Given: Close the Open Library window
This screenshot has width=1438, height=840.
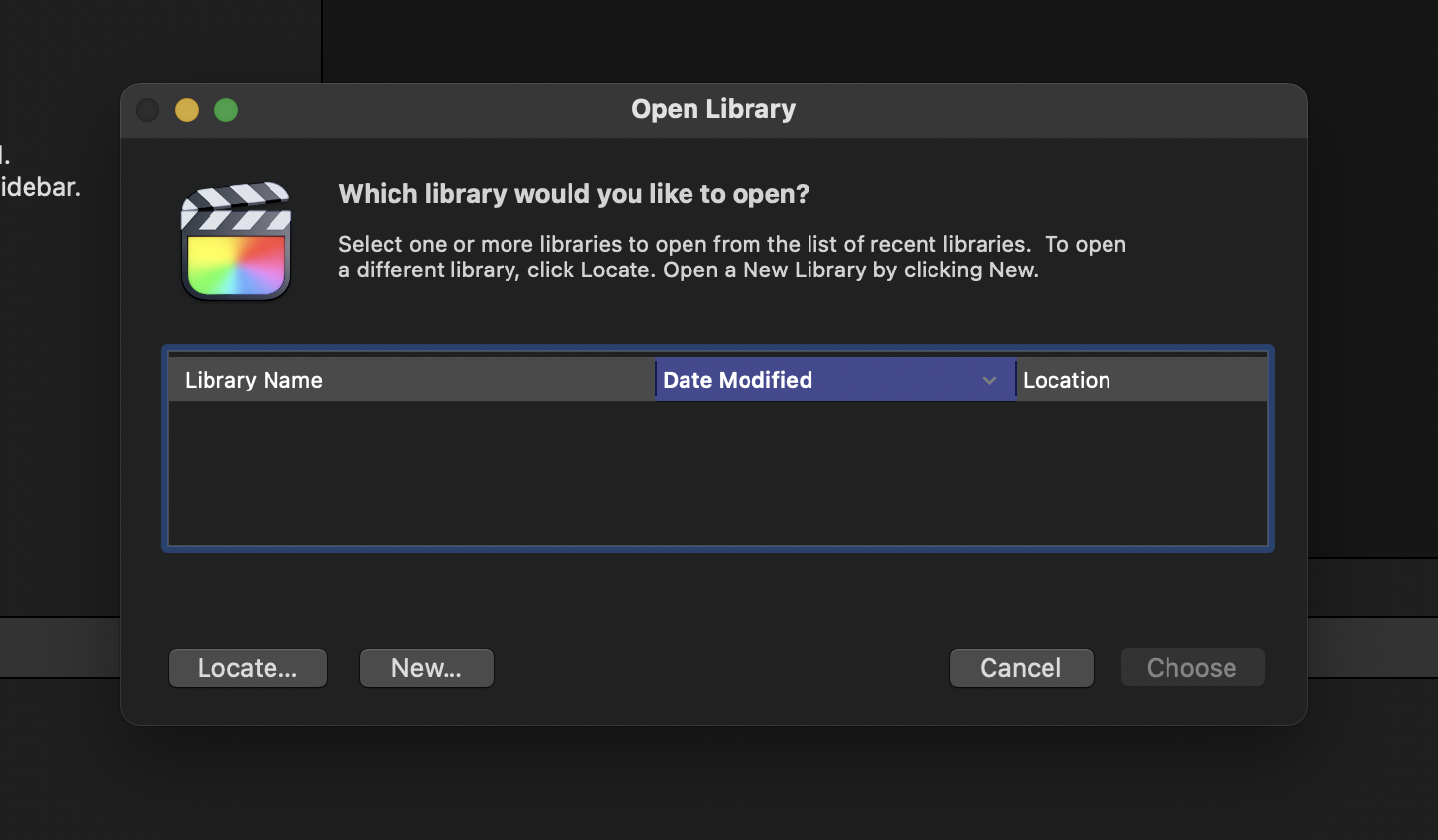Looking at the screenshot, I should (x=148, y=110).
